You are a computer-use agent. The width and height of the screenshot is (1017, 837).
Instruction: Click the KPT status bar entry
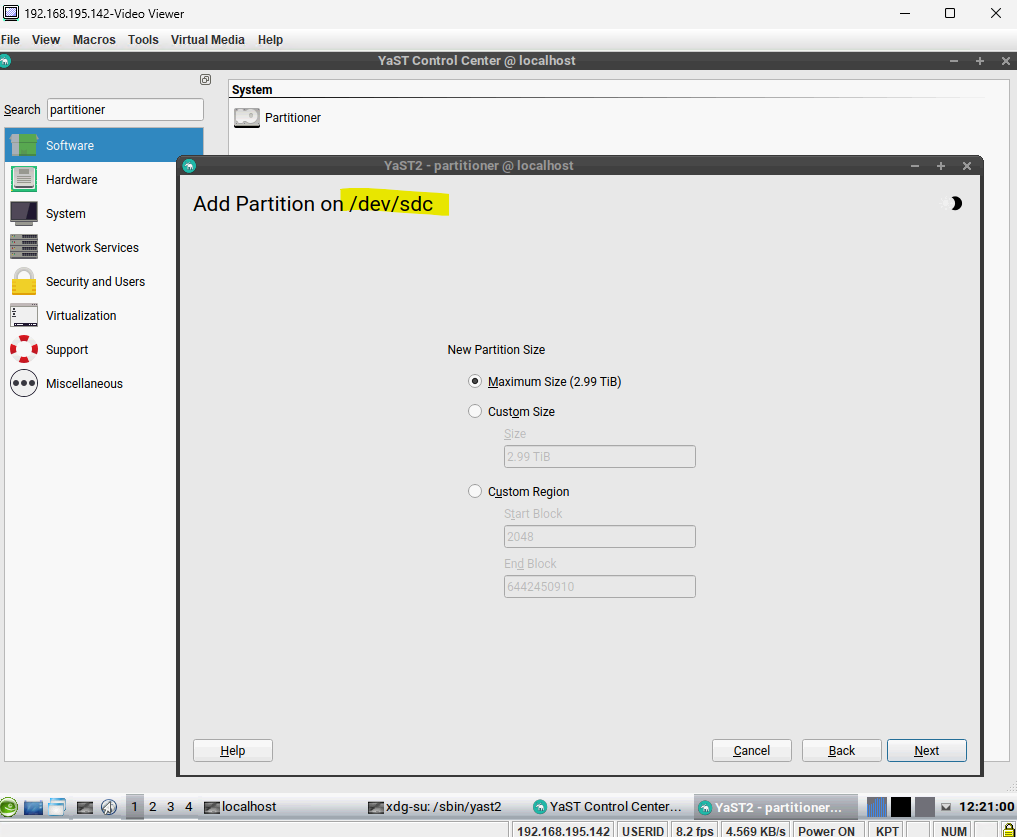(887, 831)
